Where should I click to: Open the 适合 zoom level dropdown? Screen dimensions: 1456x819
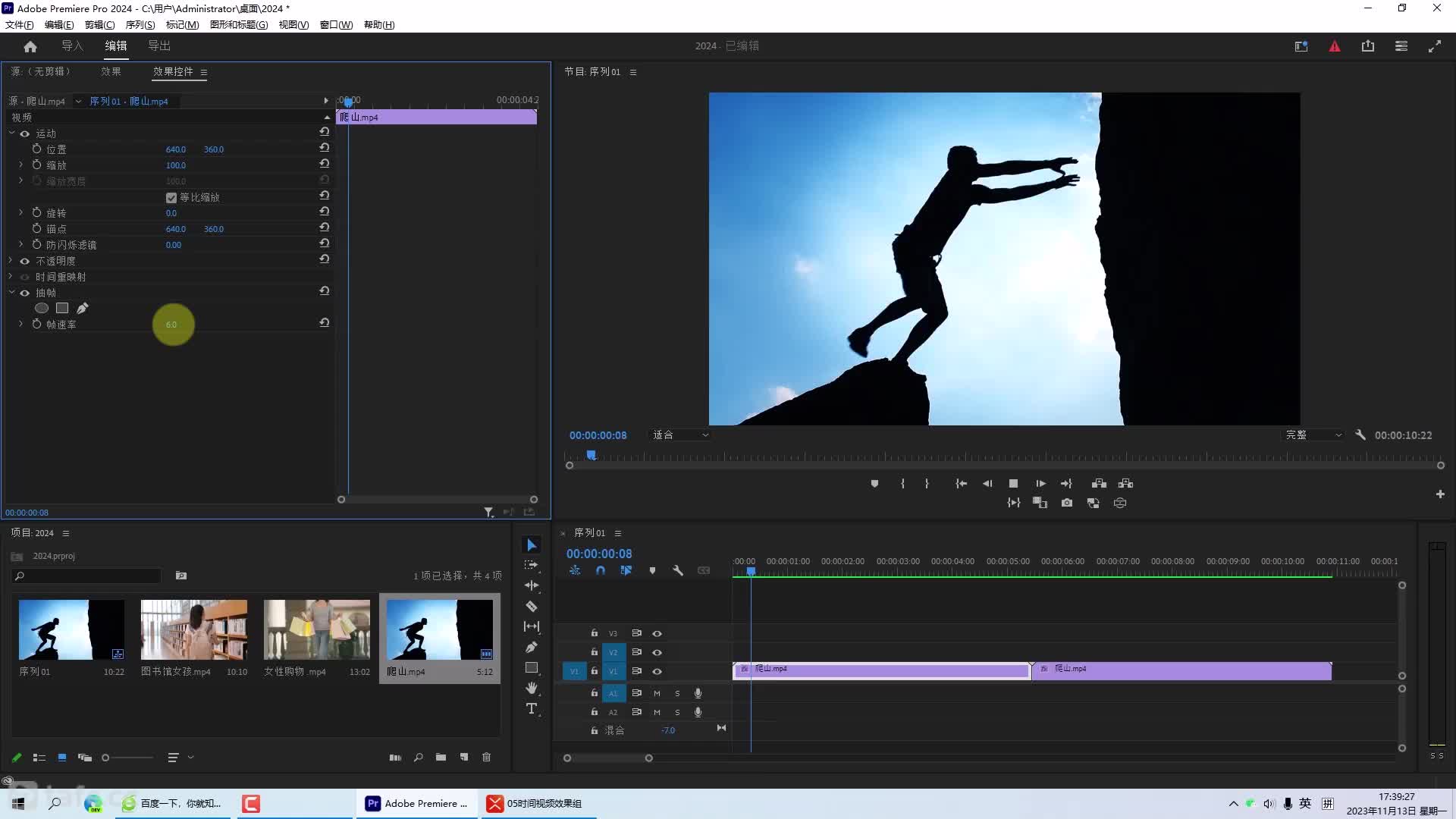(681, 435)
